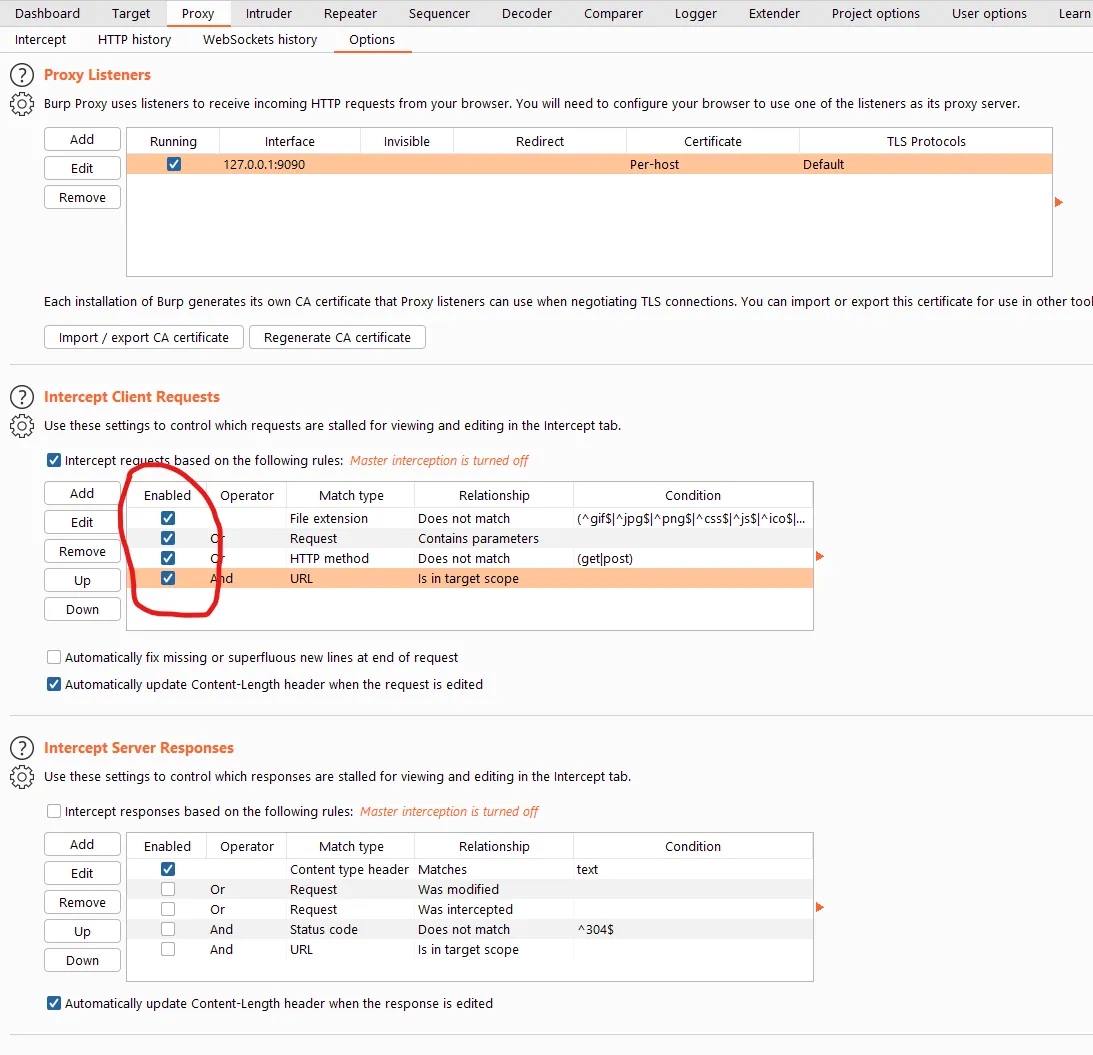This screenshot has height=1055, width=1093.
Task: Expand arrow beside client request rules table
Action: [x=820, y=556]
